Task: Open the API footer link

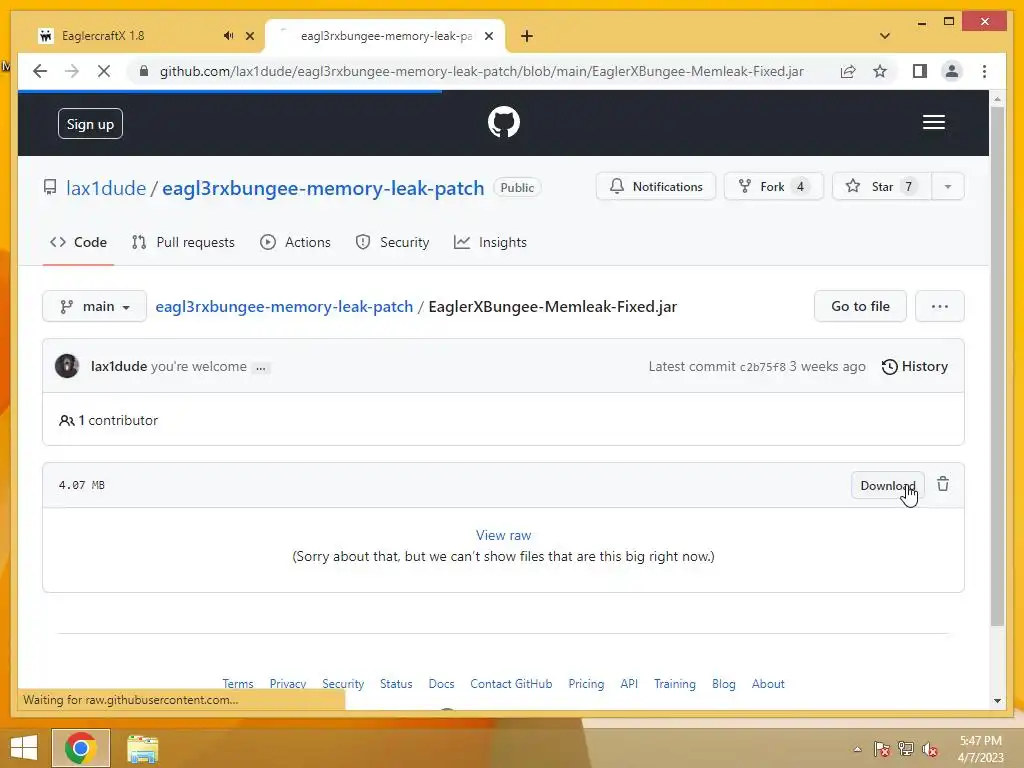Action: pyautogui.click(x=629, y=684)
